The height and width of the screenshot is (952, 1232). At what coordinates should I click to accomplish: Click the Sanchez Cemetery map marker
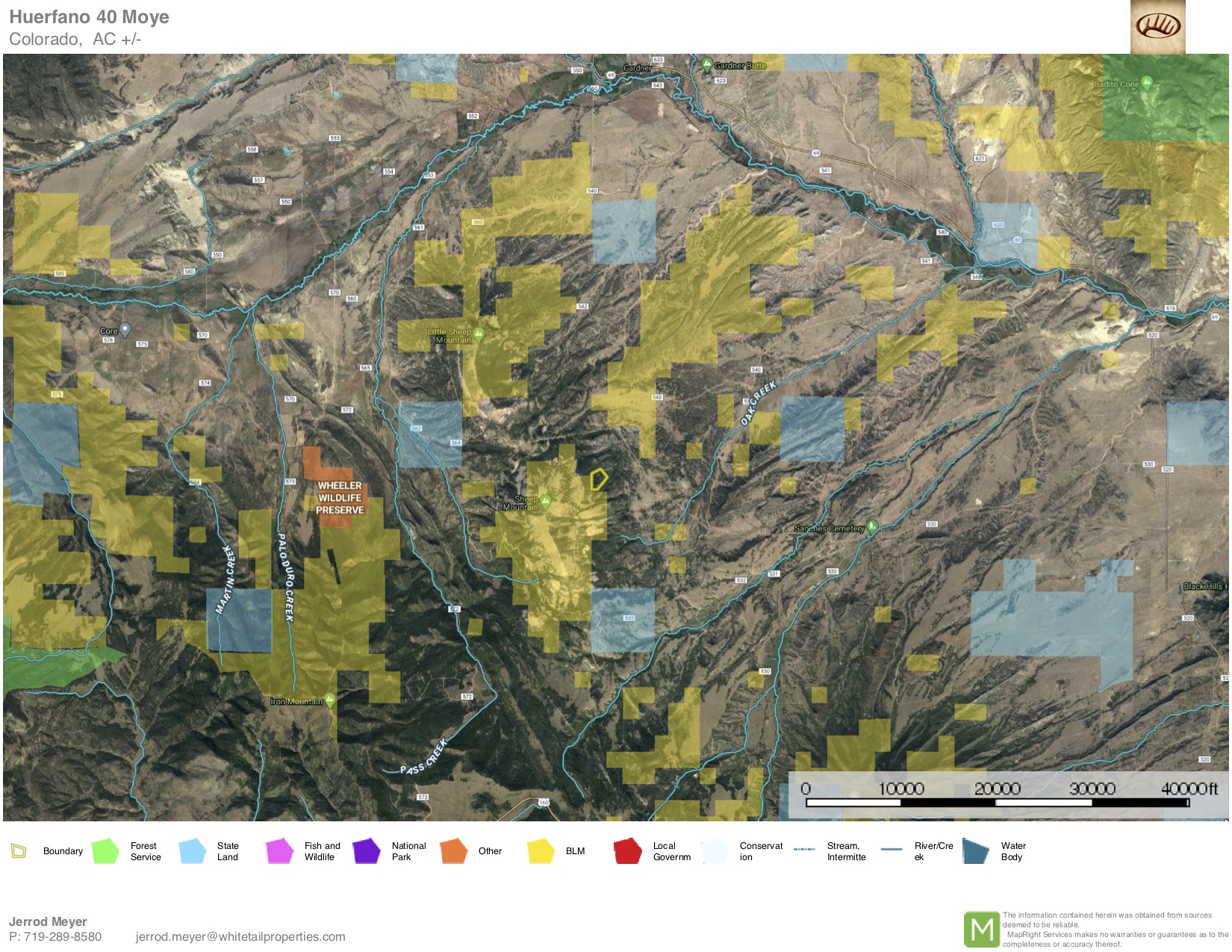tap(871, 526)
